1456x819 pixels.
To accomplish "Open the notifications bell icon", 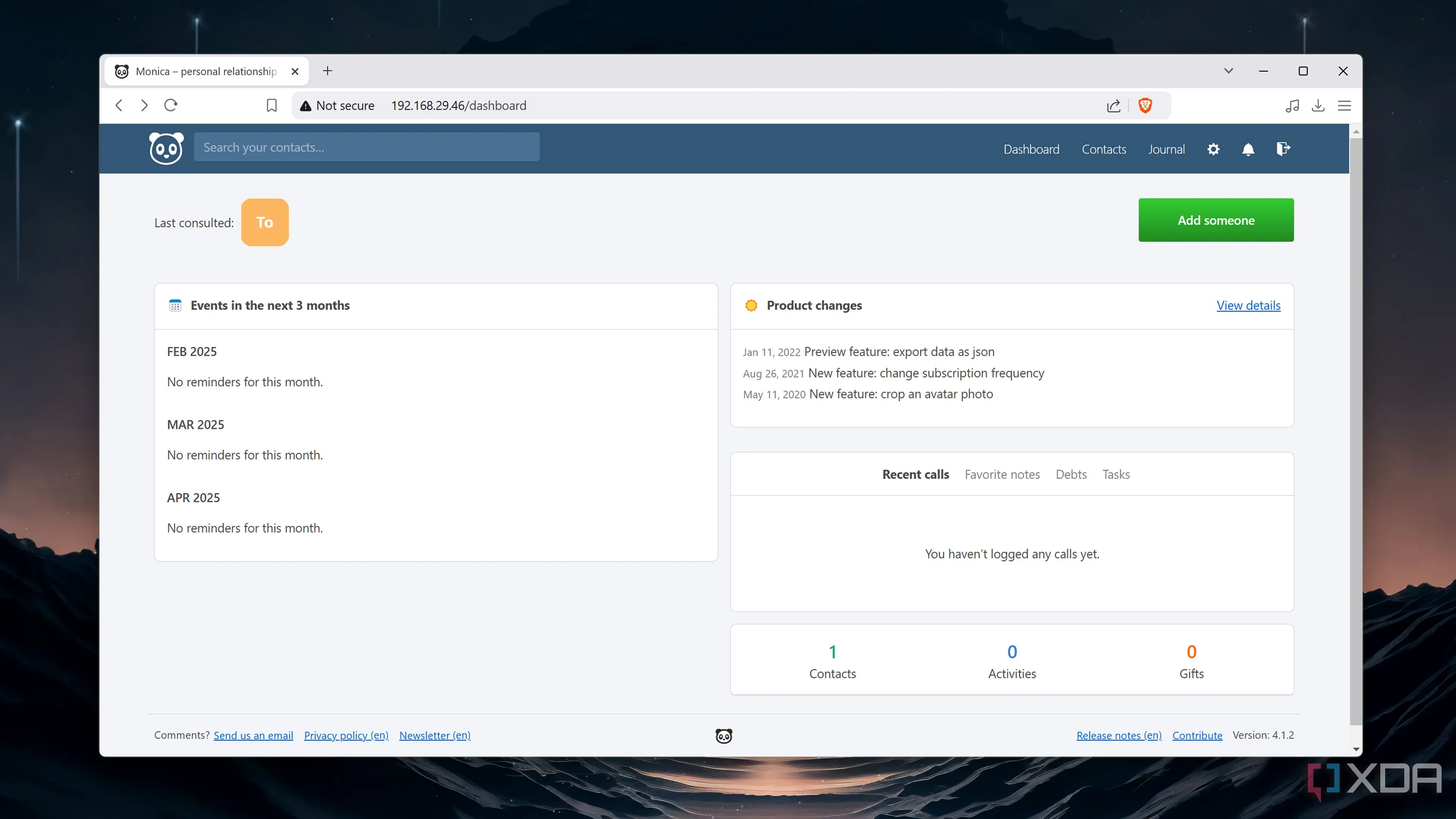I will coord(1248,149).
